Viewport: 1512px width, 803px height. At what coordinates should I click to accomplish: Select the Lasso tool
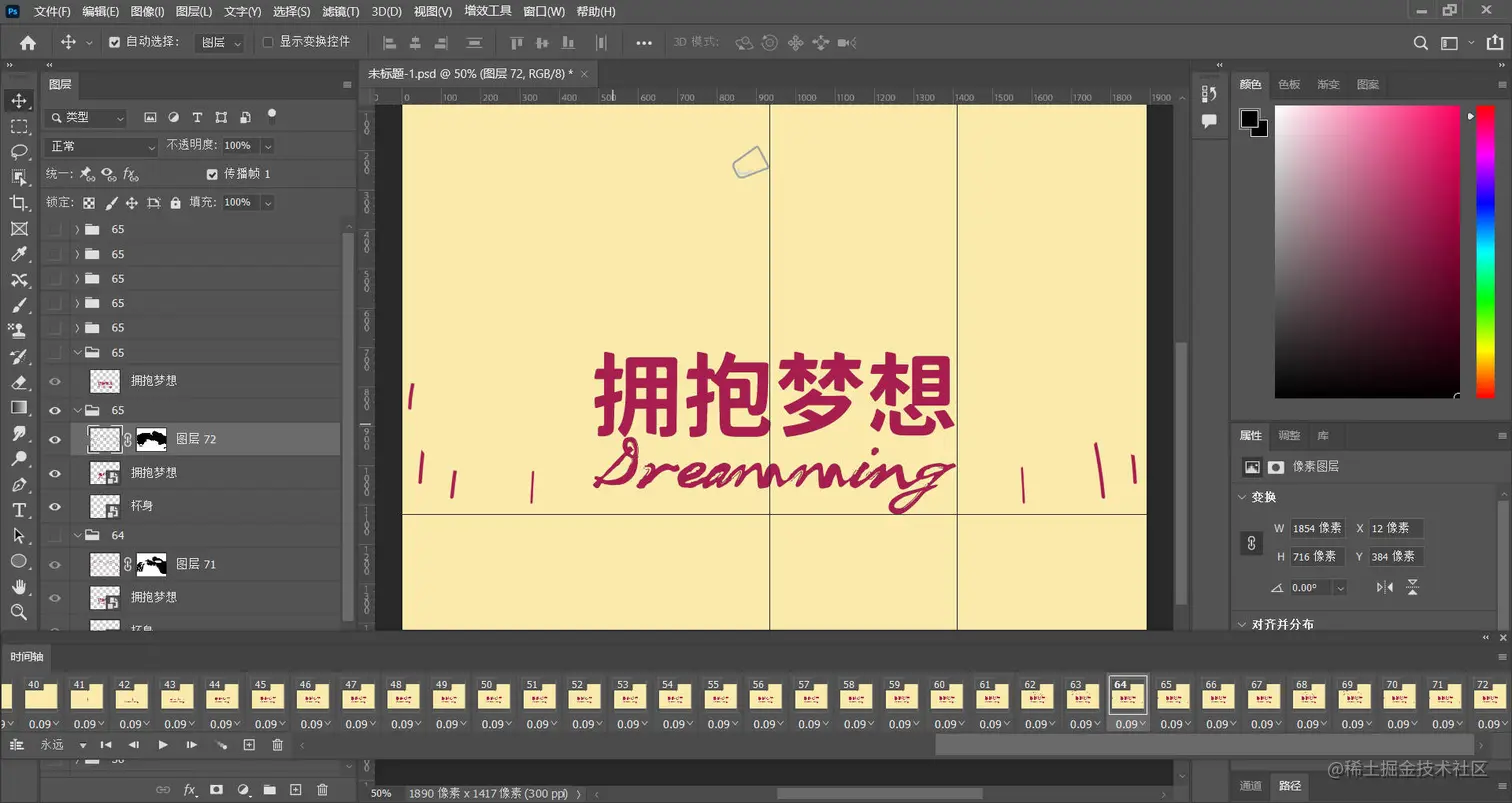19,152
